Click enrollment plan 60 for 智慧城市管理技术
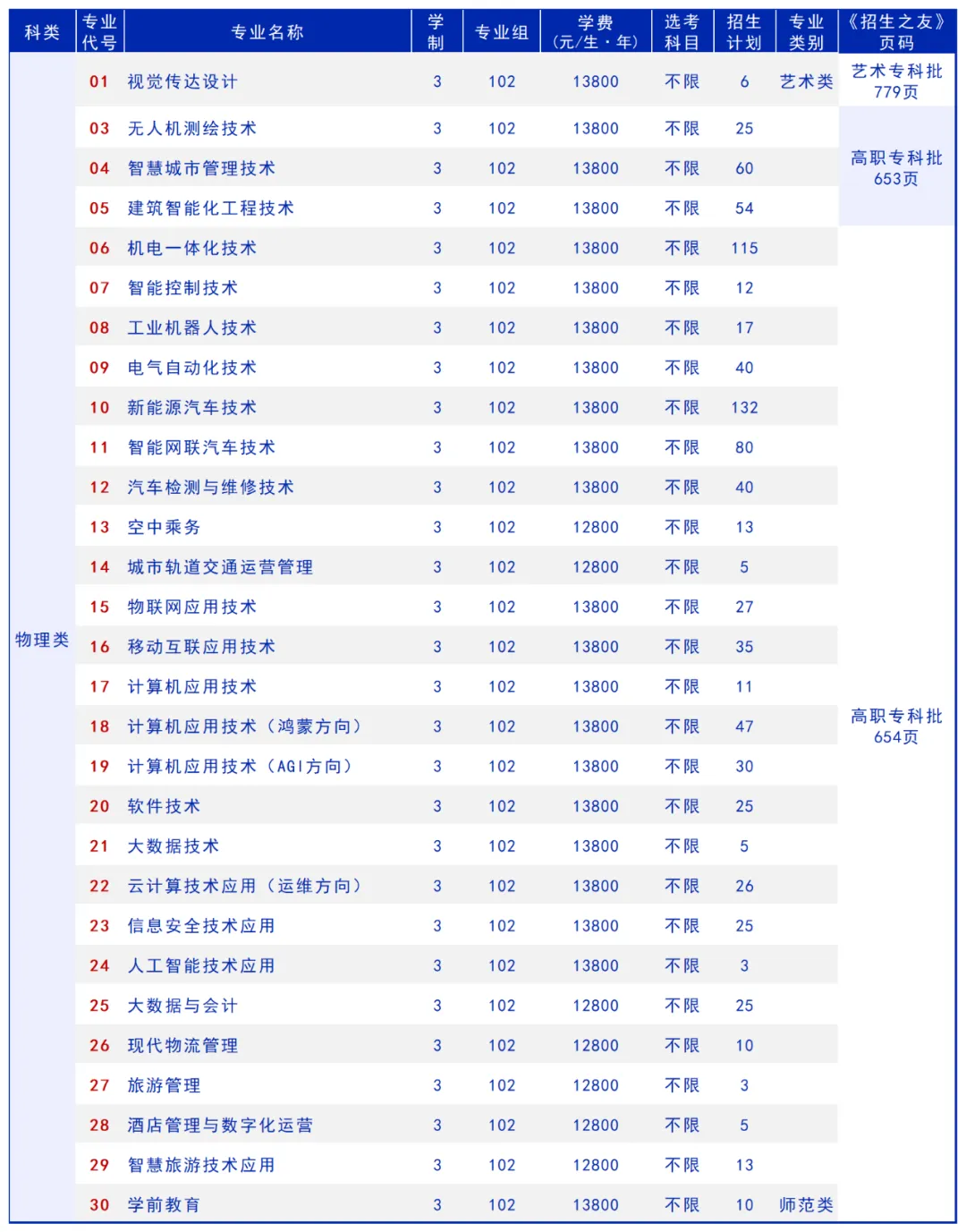966x1232 pixels. pyautogui.click(x=744, y=168)
